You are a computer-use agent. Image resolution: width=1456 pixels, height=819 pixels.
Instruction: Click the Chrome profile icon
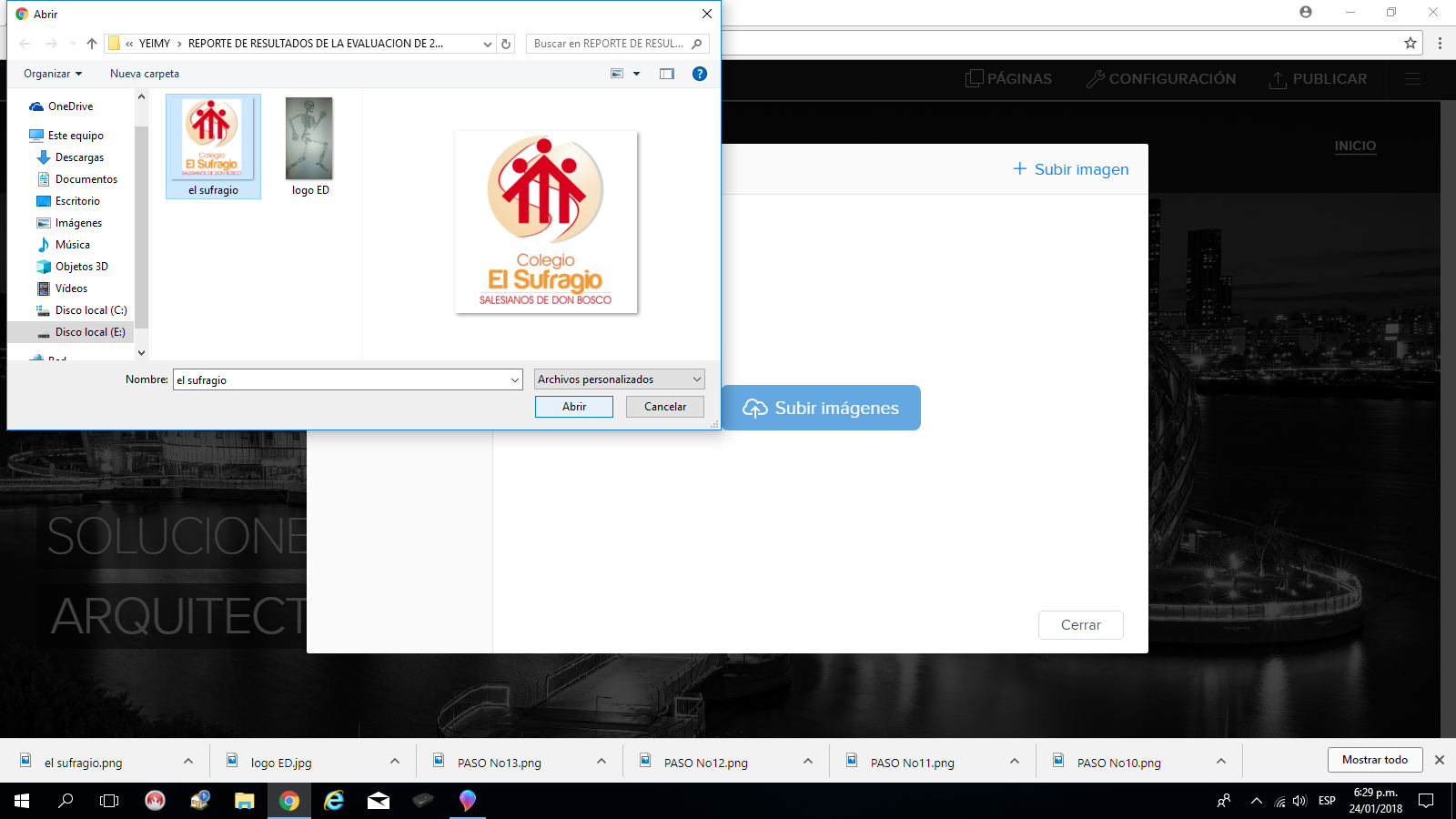pyautogui.click(x=1306, y=12)
